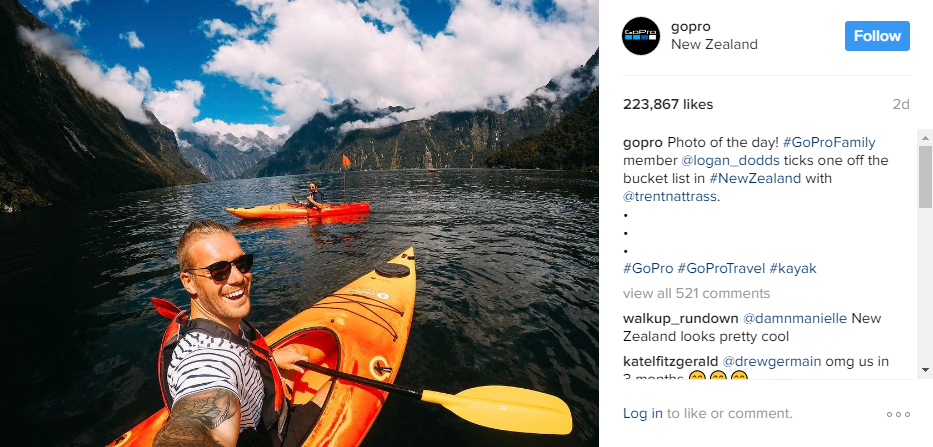Visit @damnmanielle mention in comment
The image size is (933, 447).
point(794,318)
